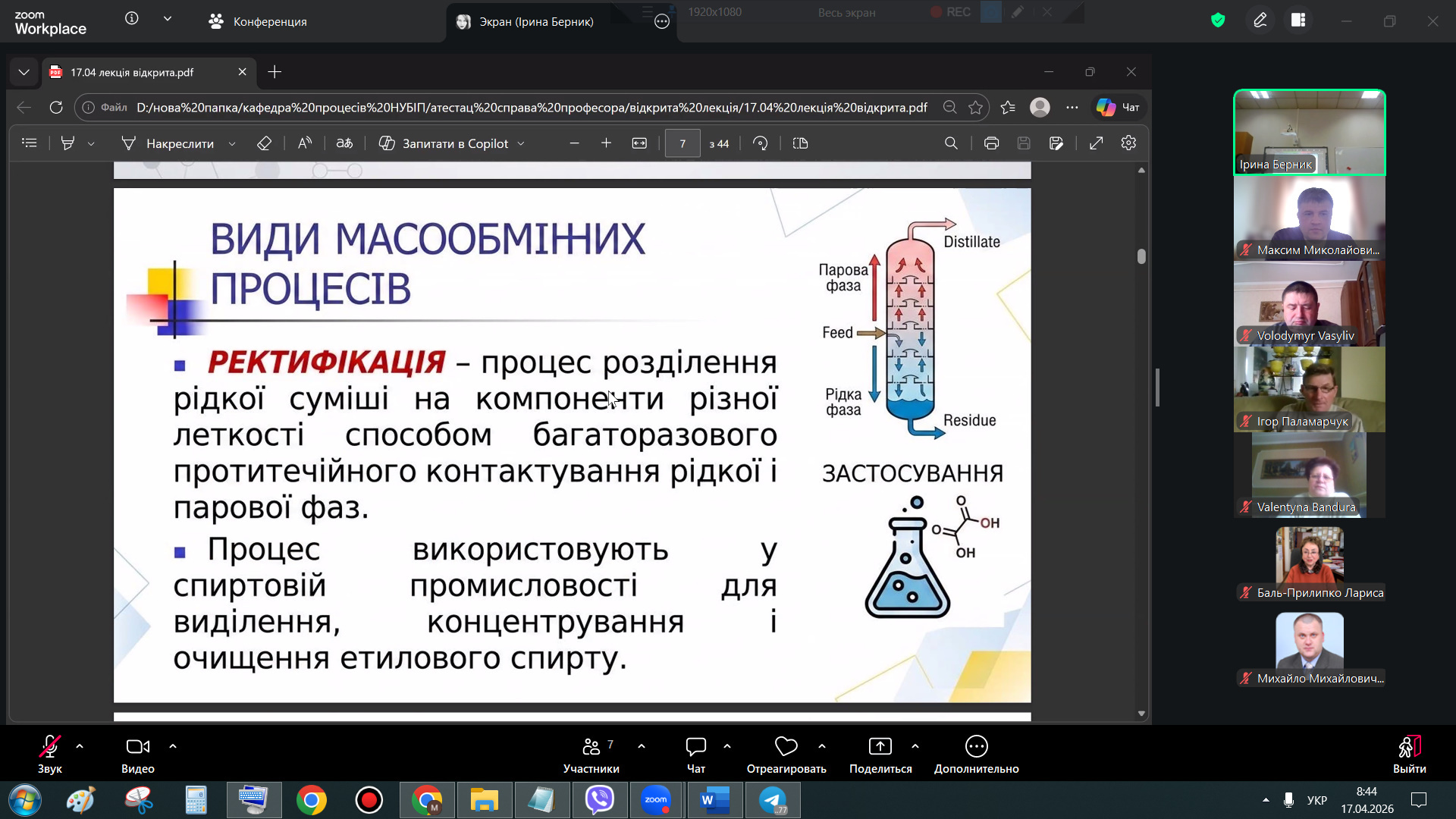Select the 17.04 лекція відкрита.pdf tab

tap(133, 72)
